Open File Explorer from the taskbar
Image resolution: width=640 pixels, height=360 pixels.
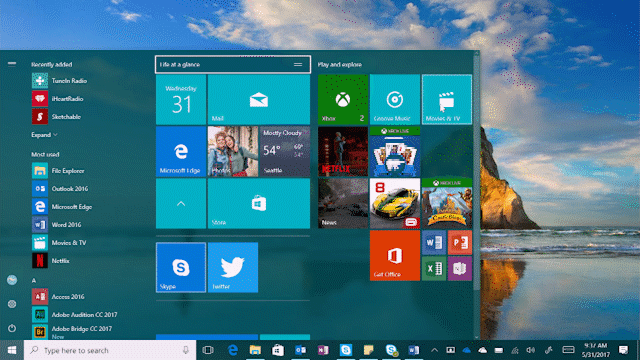255,350
